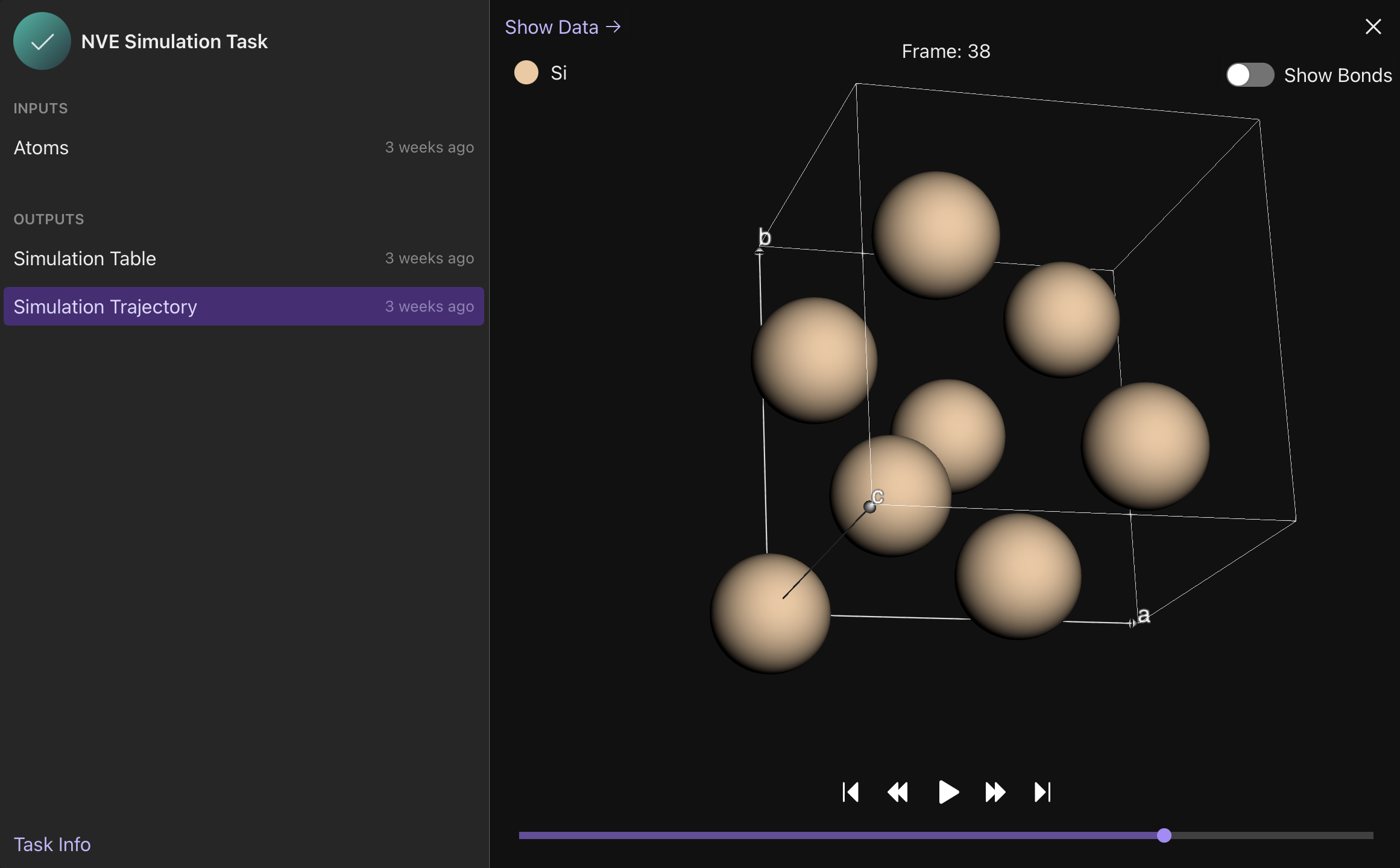The image size is (1400, 868).
Task: Open the Task Info link
Action: click(52, 844)
